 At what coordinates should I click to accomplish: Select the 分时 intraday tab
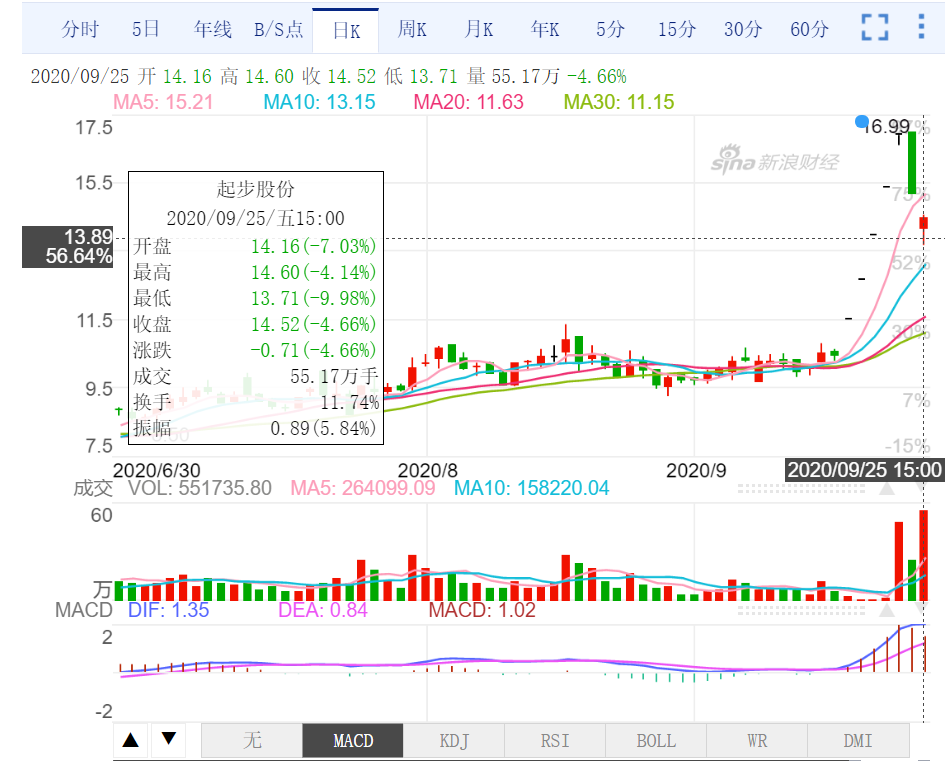tap(80, 28)
